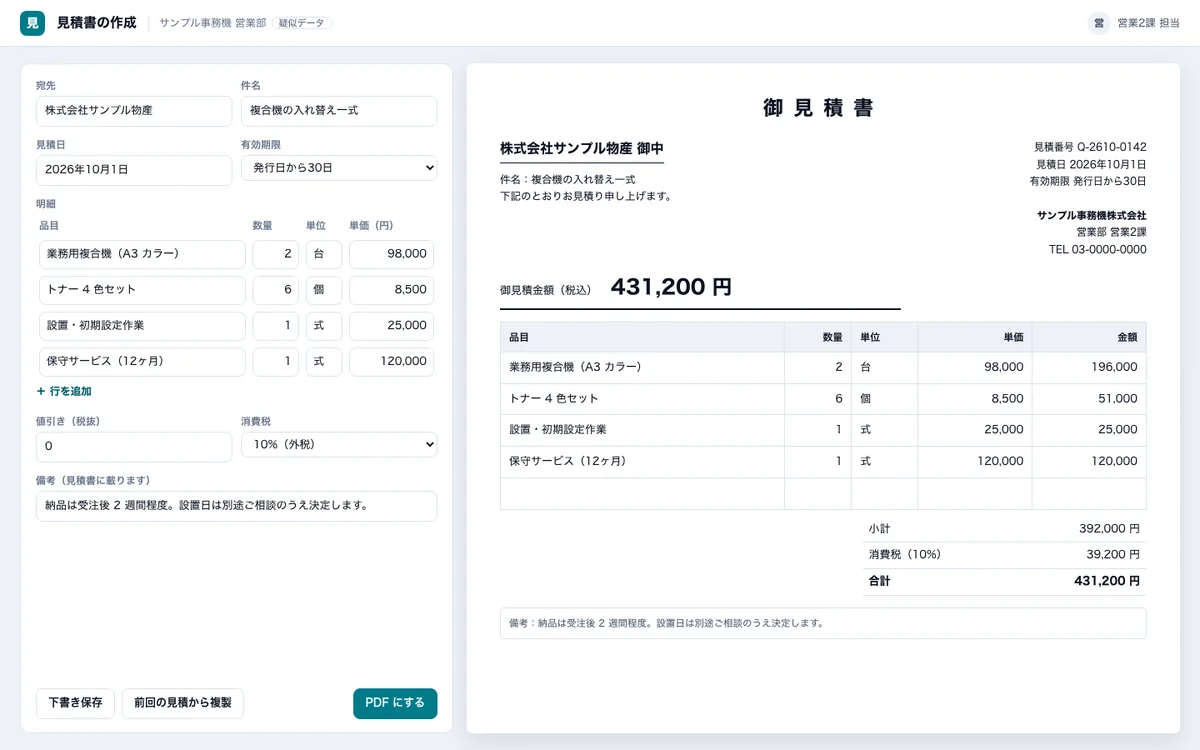The image size is (1200, 750).
Task: Focus unit price field 25,000 in form
Action: (x=391, y=326)
